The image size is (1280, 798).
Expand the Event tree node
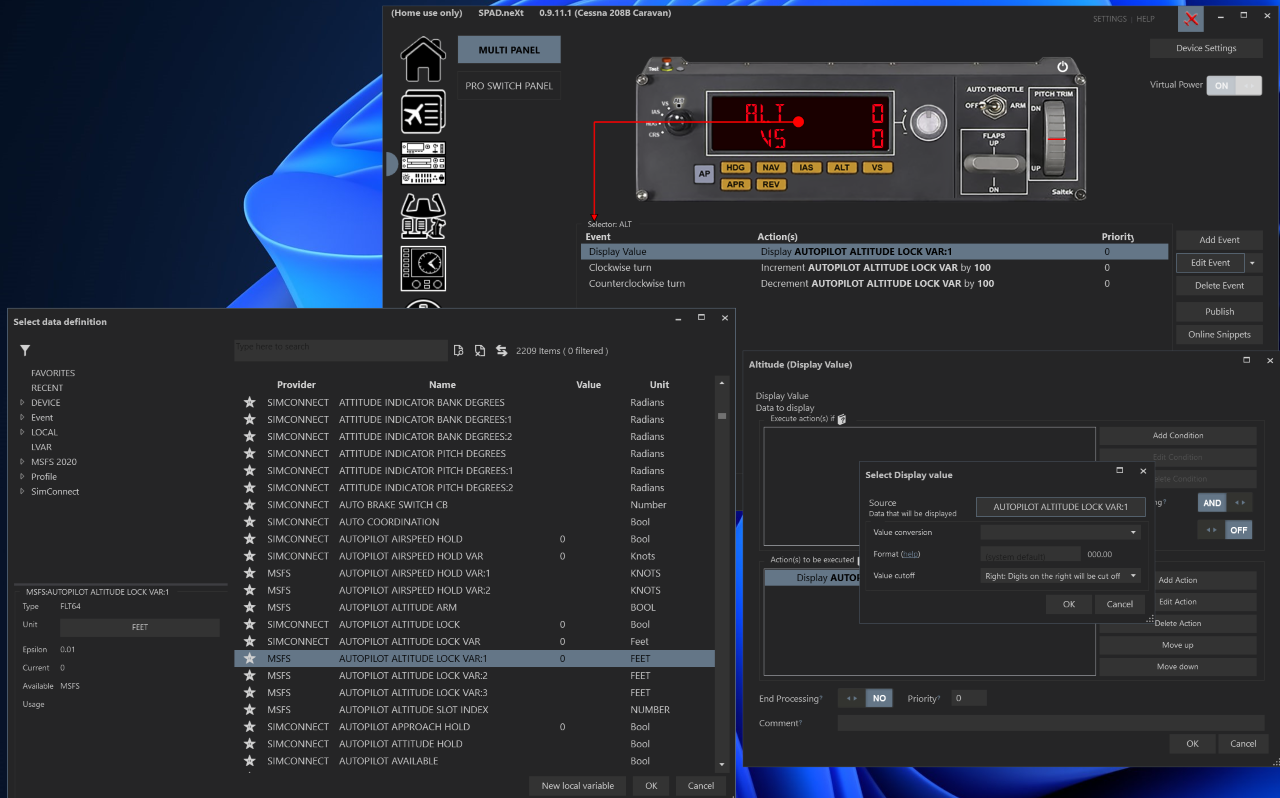(x=22, y=418)
